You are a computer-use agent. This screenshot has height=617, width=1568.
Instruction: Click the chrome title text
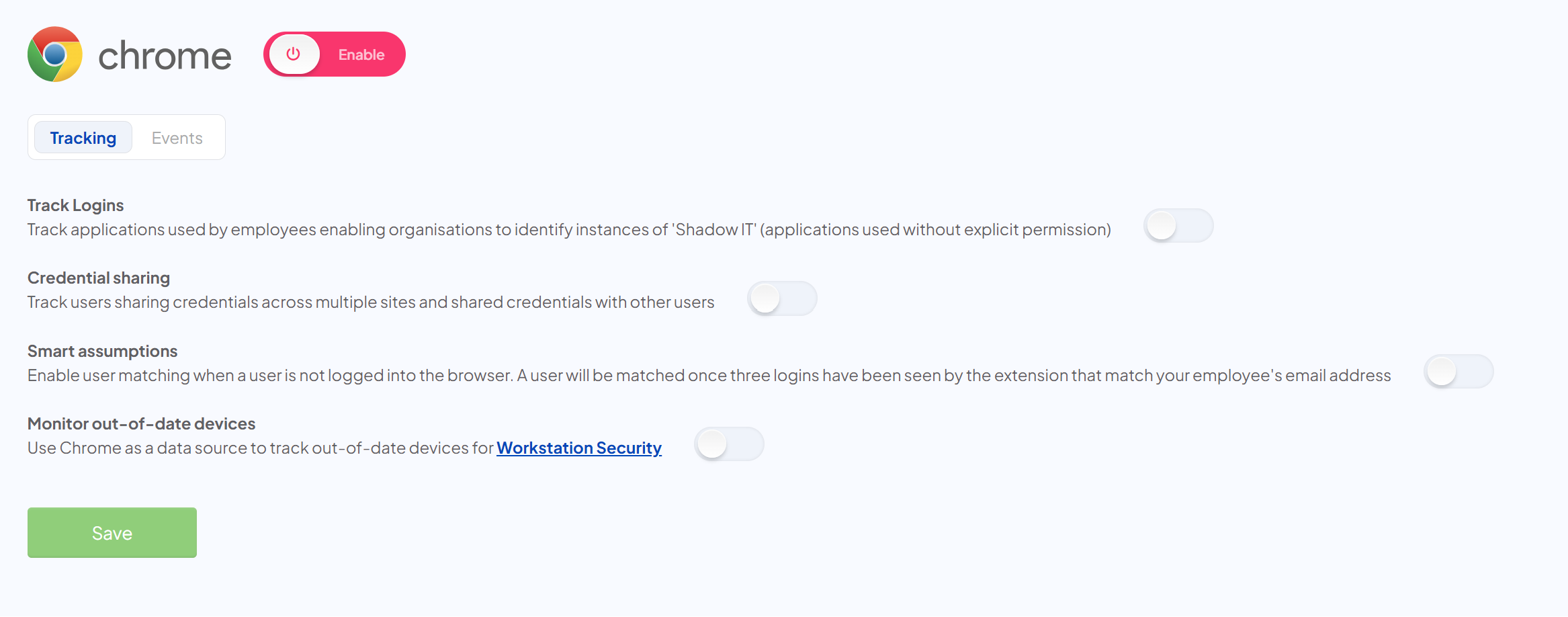tap(165, 55)
